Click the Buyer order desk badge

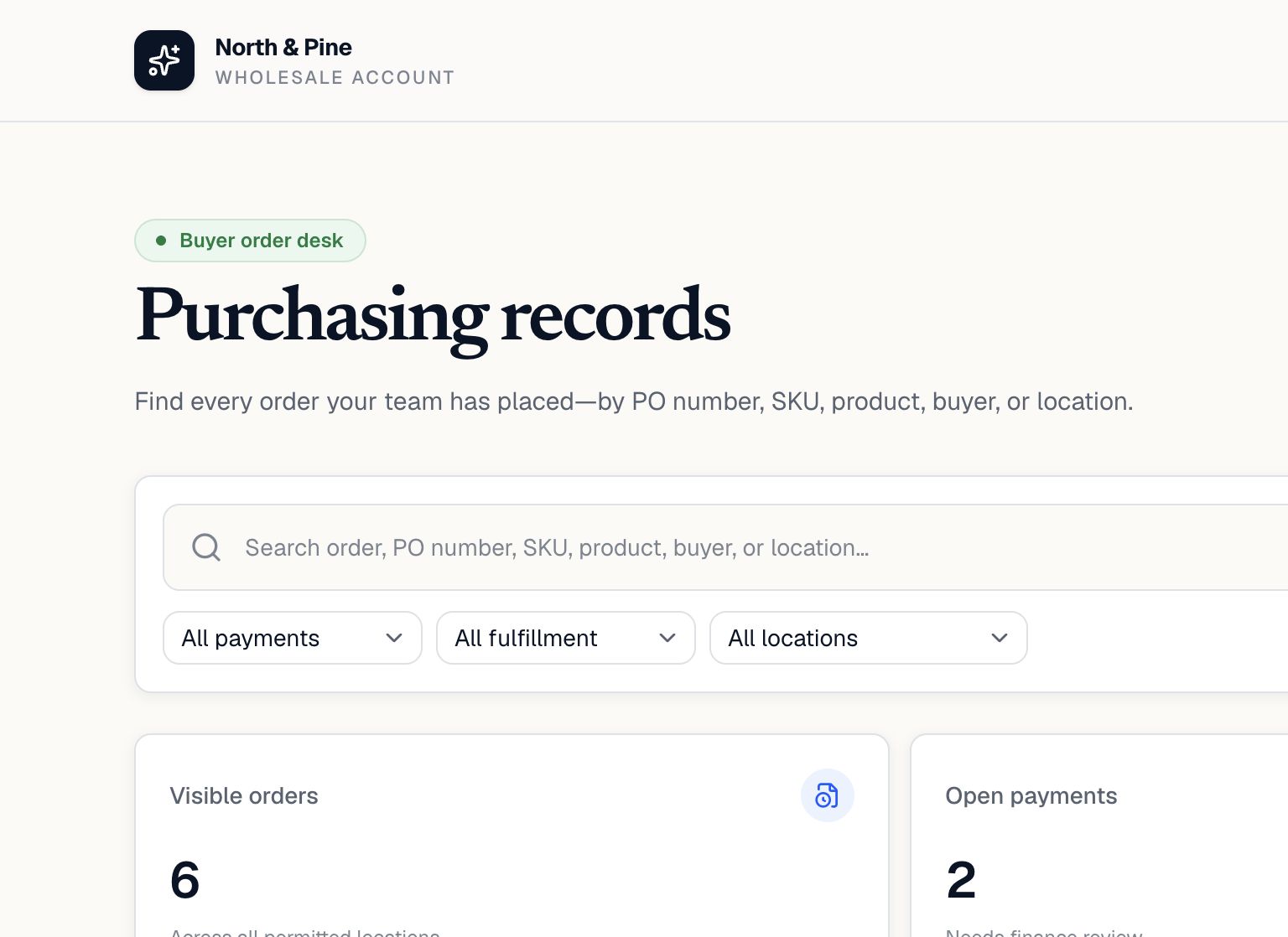[250, 241]
